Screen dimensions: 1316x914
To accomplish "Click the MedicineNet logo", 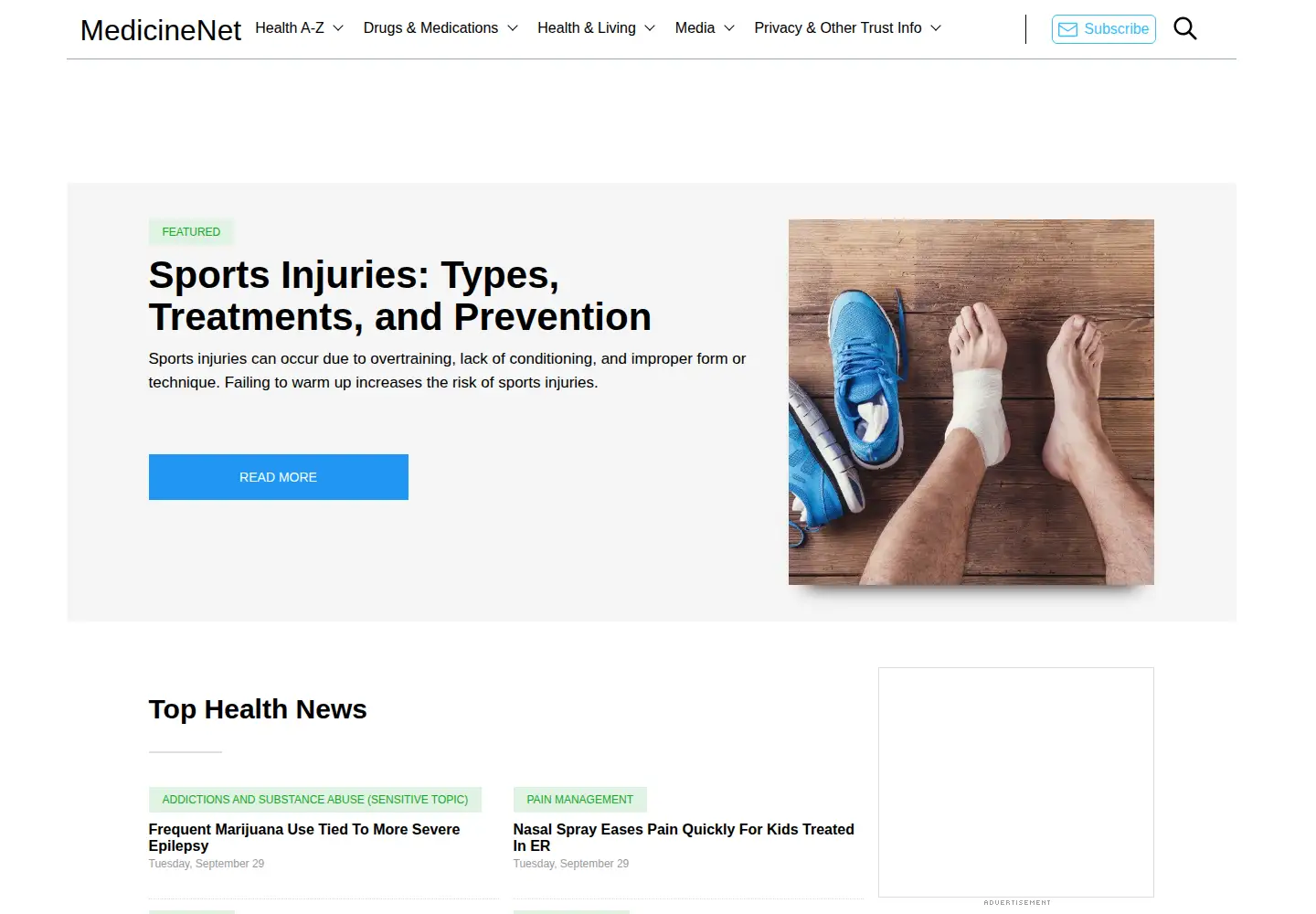I will 161,30.
